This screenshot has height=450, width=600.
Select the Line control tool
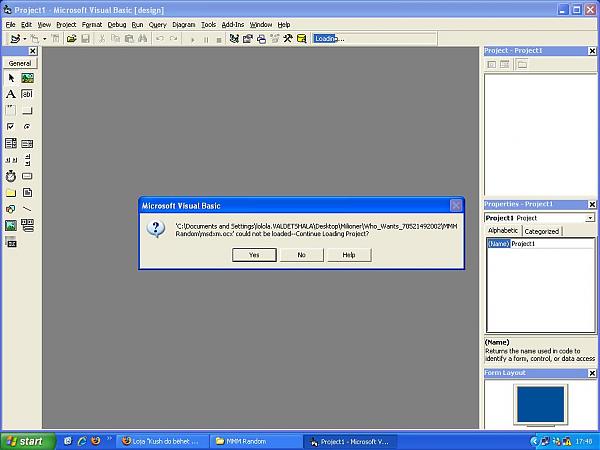[27, 209]
